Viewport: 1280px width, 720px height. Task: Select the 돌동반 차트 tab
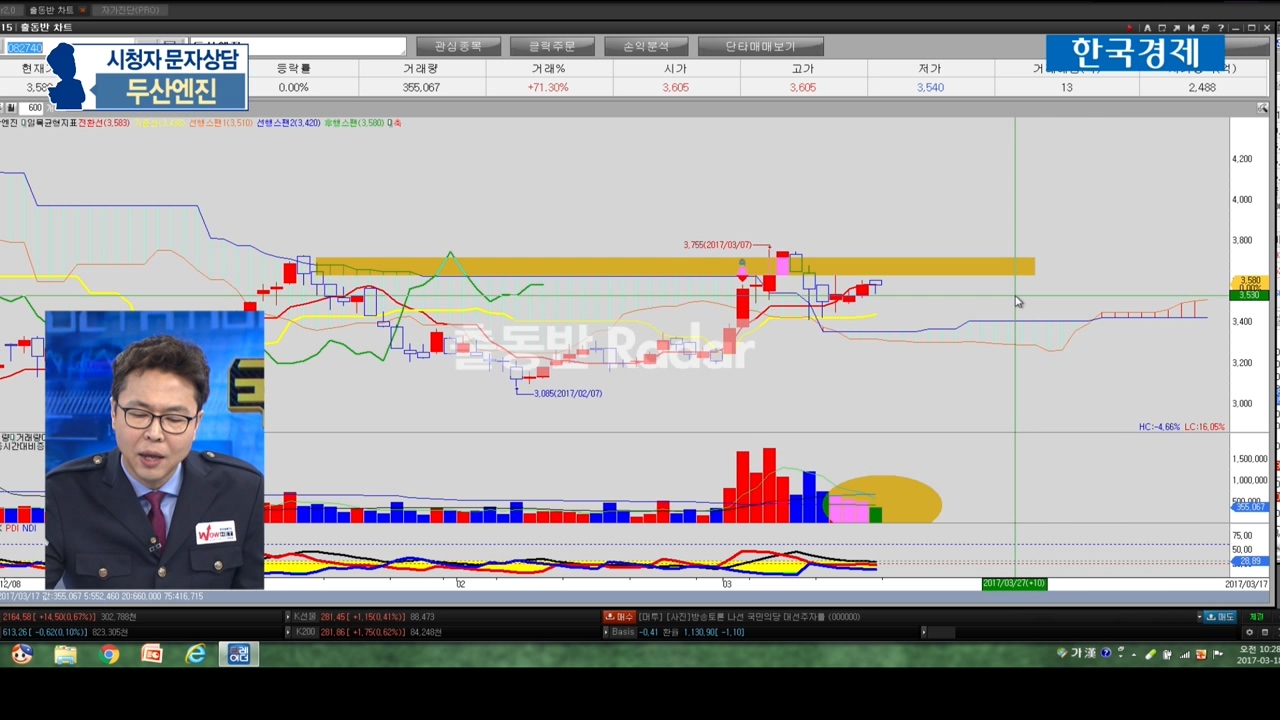click(x=50, y=10)
